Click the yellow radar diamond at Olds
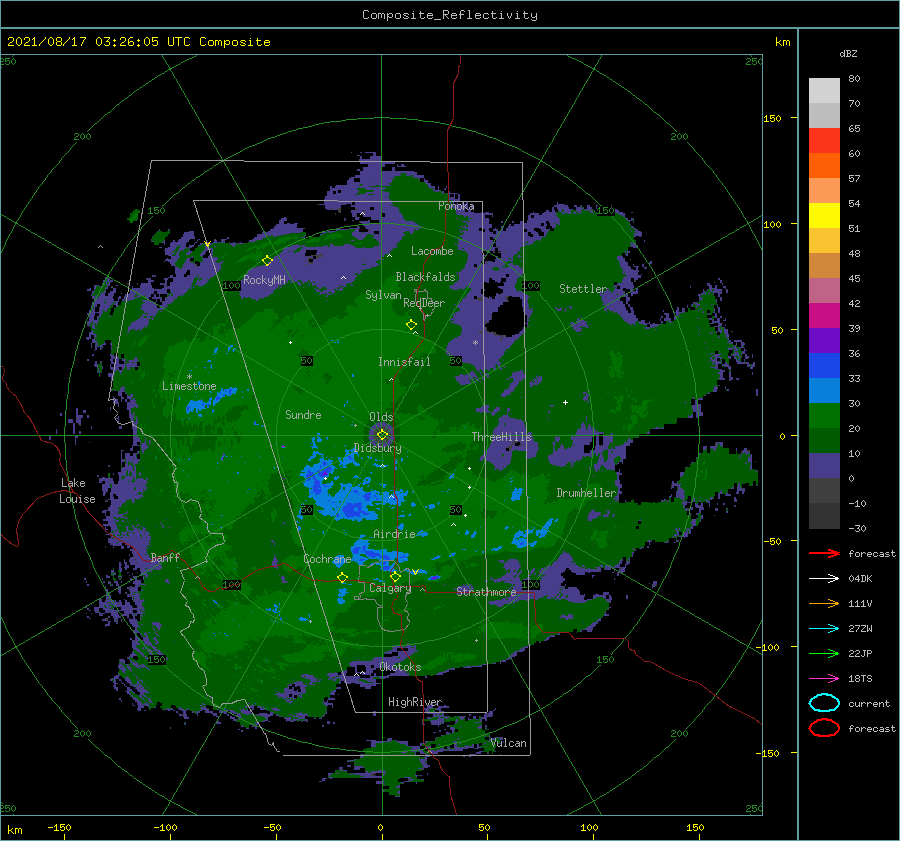900x841 pixels. pos(382,435)
